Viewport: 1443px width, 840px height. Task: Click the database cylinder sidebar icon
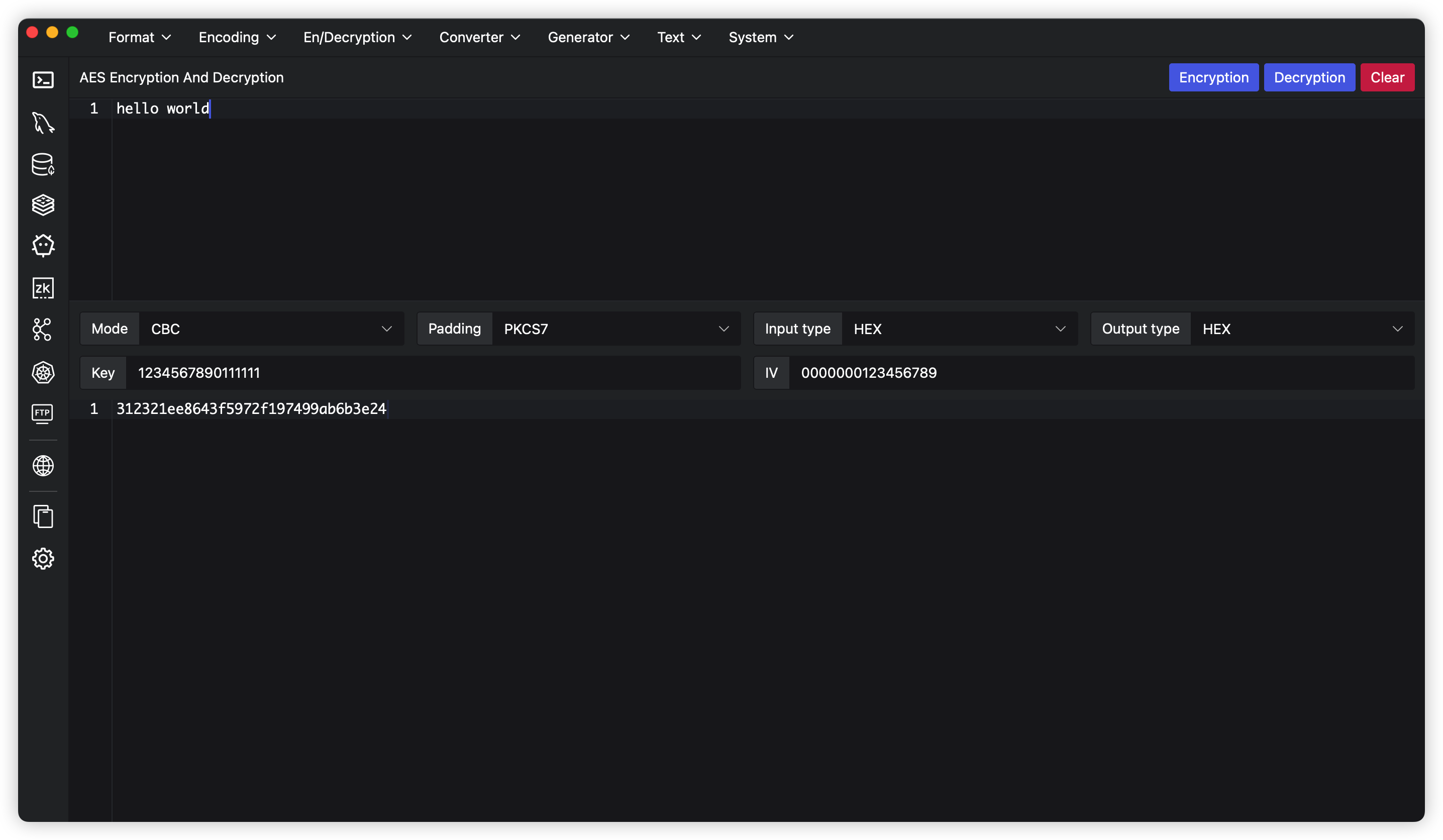tap(43, 164)
